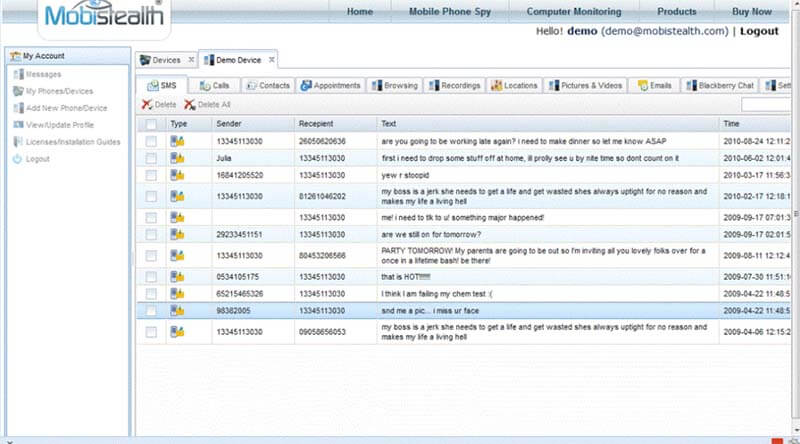
Task: Open My Phones/Devices in sidebar
Action: point(60,91)
